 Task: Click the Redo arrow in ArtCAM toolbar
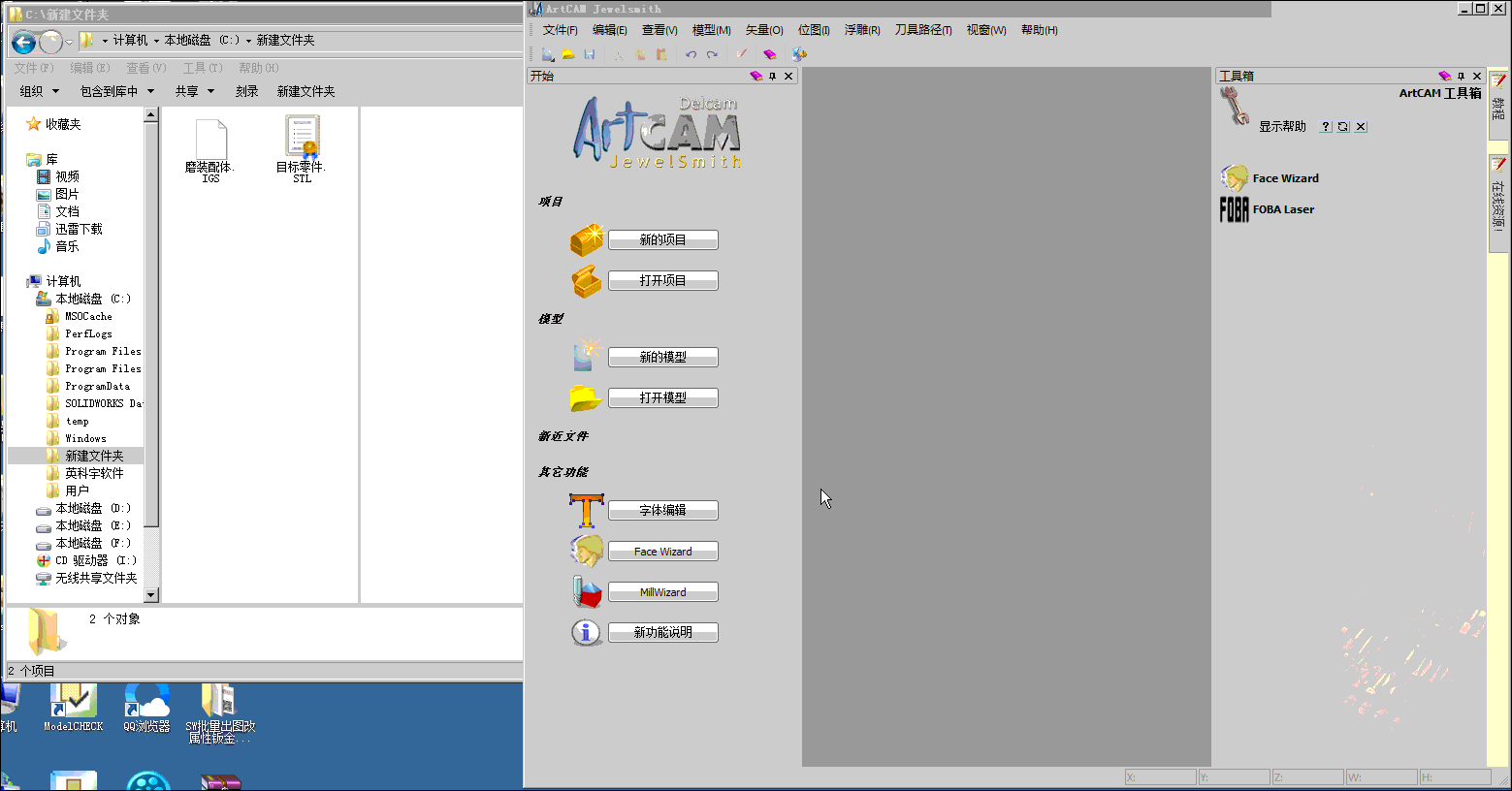pos(712,54)
